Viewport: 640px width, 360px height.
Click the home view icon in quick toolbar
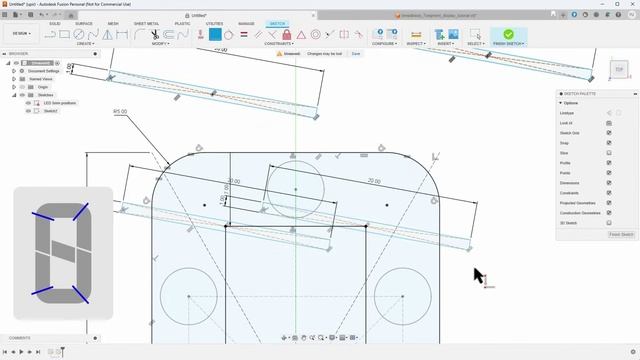[x=71, y=15]
